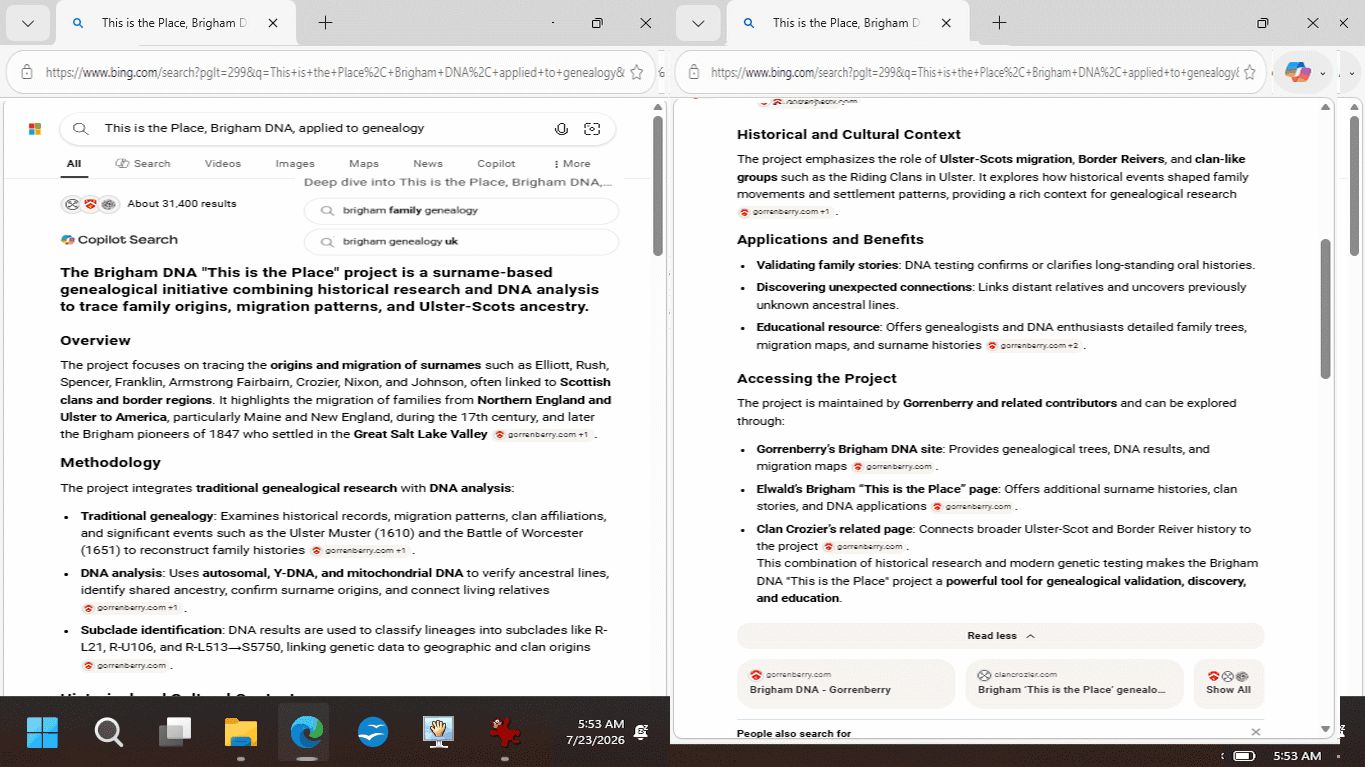Open the clancrozier.com Brigham source card

(1074, 683)
